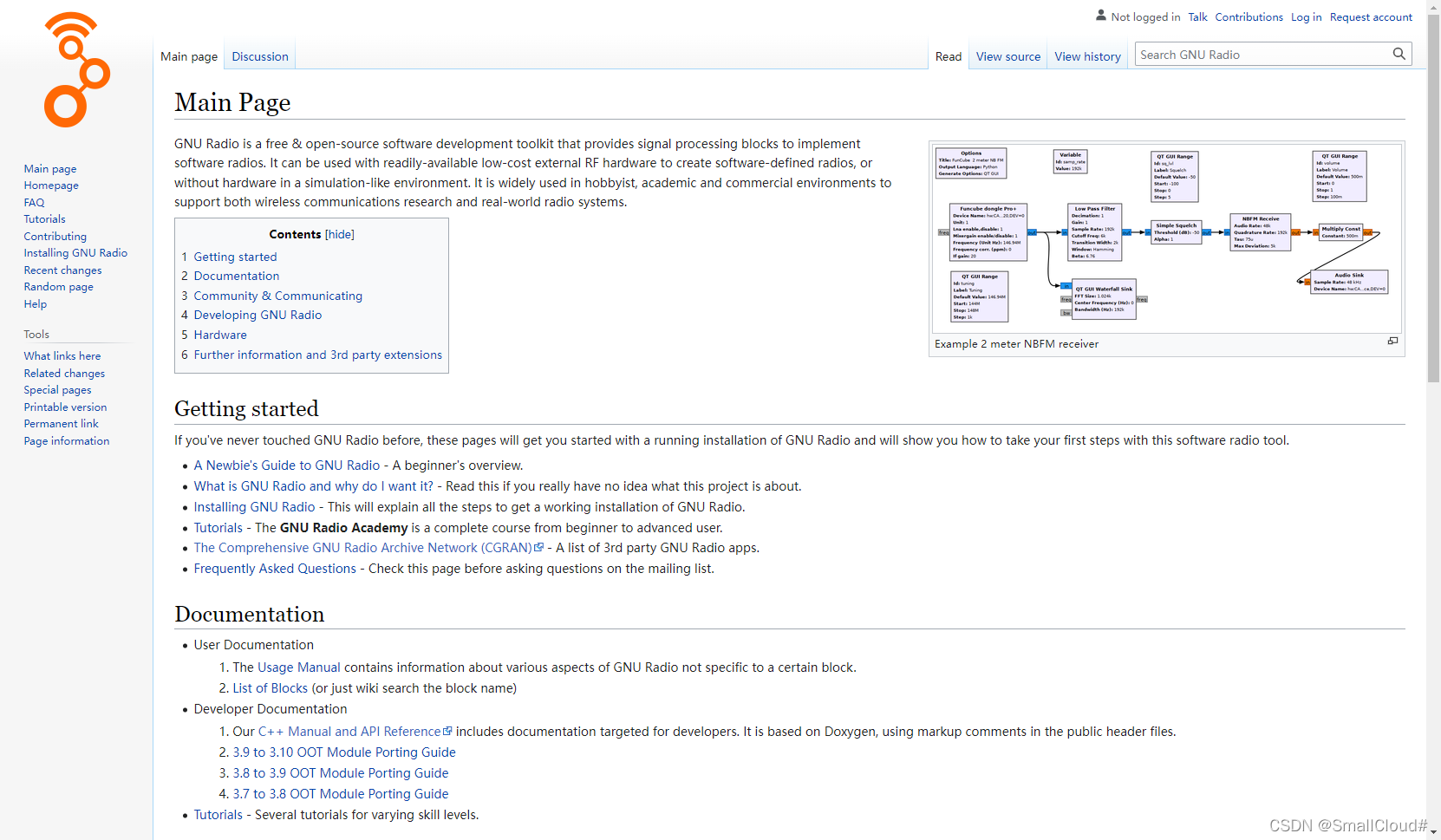Click the GNU Radio logo

point(76,69)
